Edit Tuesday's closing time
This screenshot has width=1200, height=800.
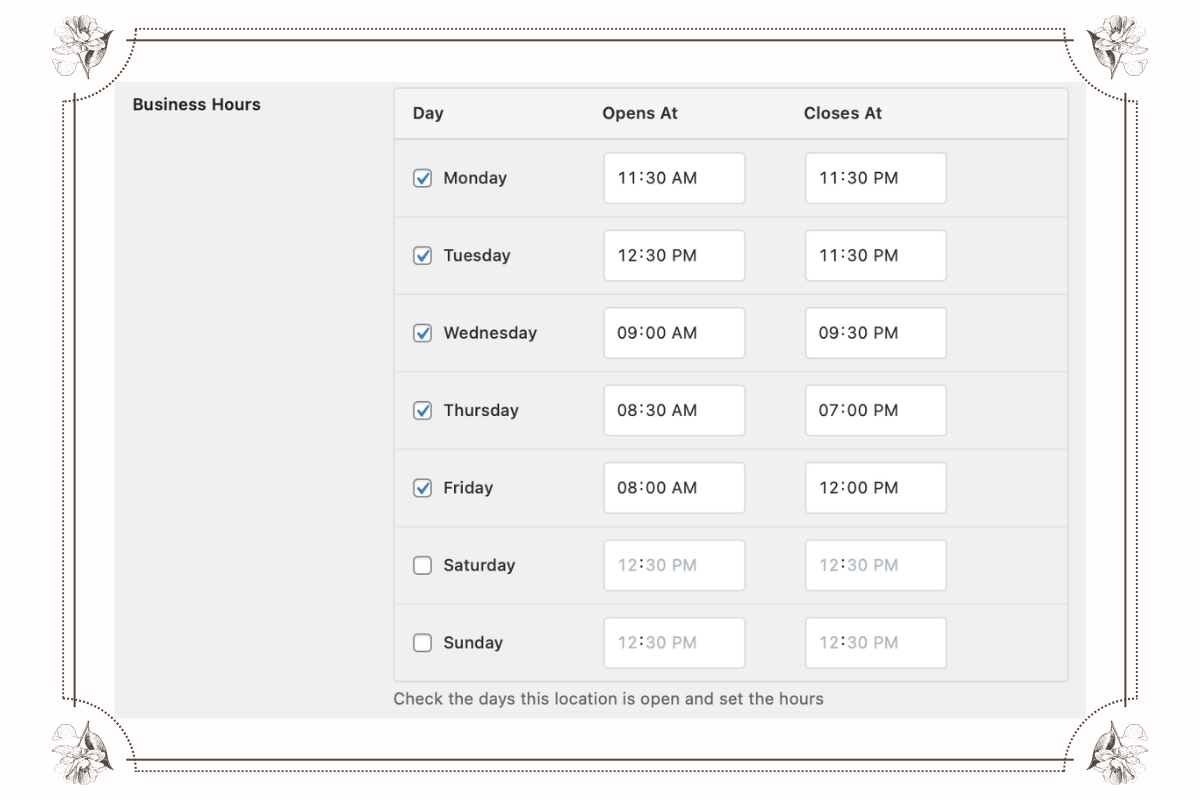coord(875,255)
